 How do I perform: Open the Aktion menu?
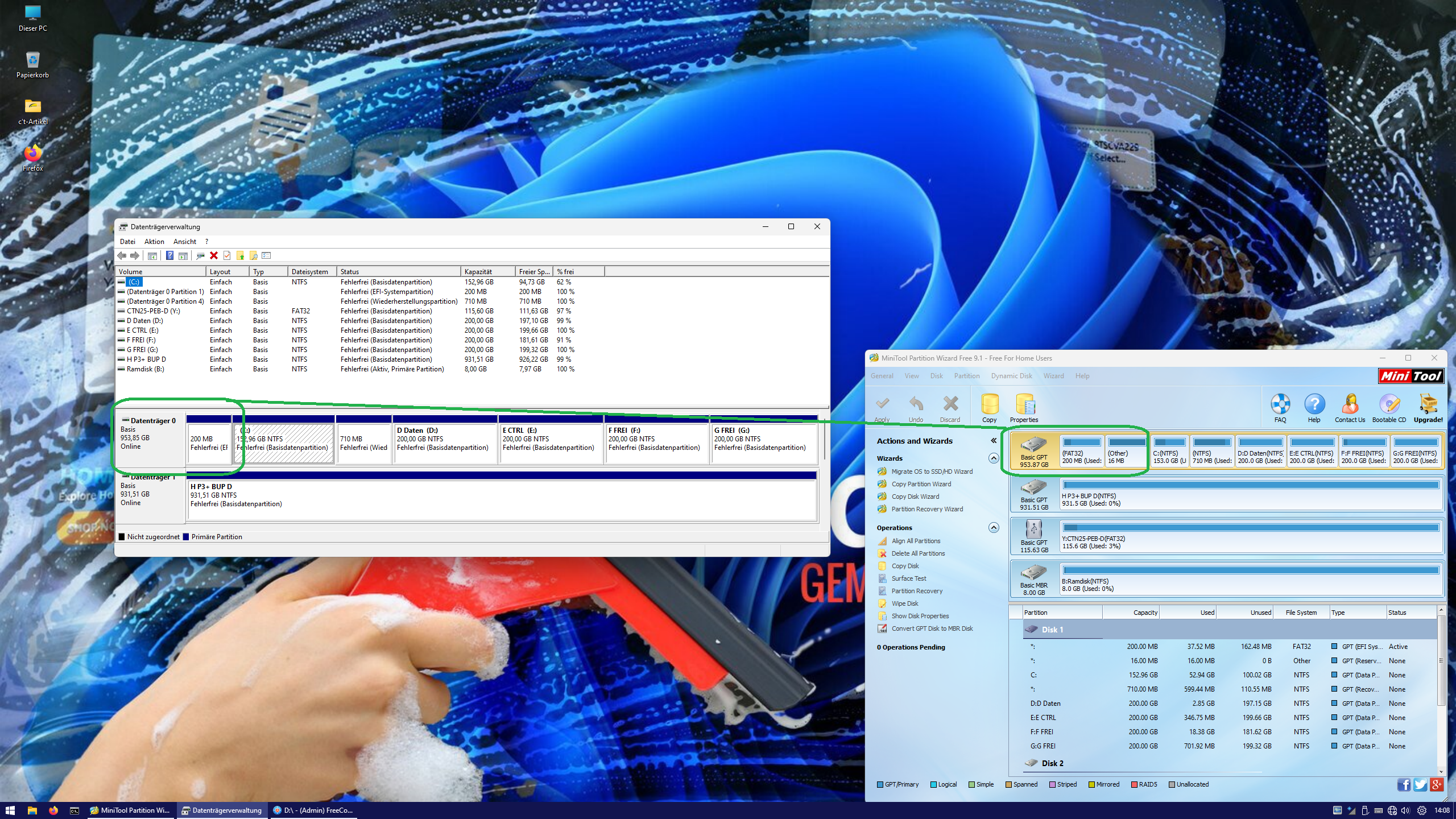pos(154,242)
